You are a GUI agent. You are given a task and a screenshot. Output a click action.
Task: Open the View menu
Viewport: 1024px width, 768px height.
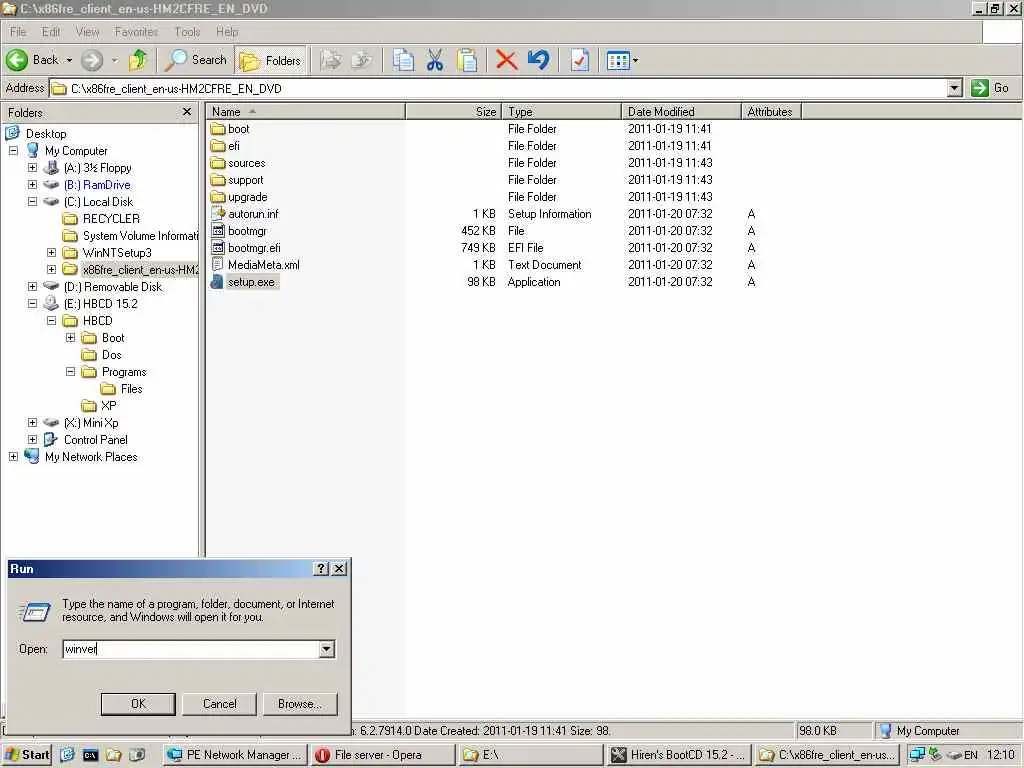point(88,31)
